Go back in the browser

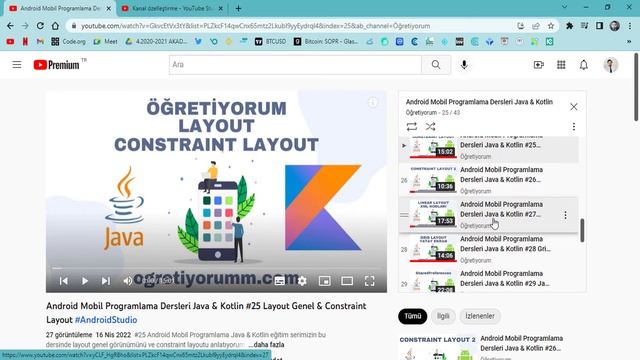10,26
